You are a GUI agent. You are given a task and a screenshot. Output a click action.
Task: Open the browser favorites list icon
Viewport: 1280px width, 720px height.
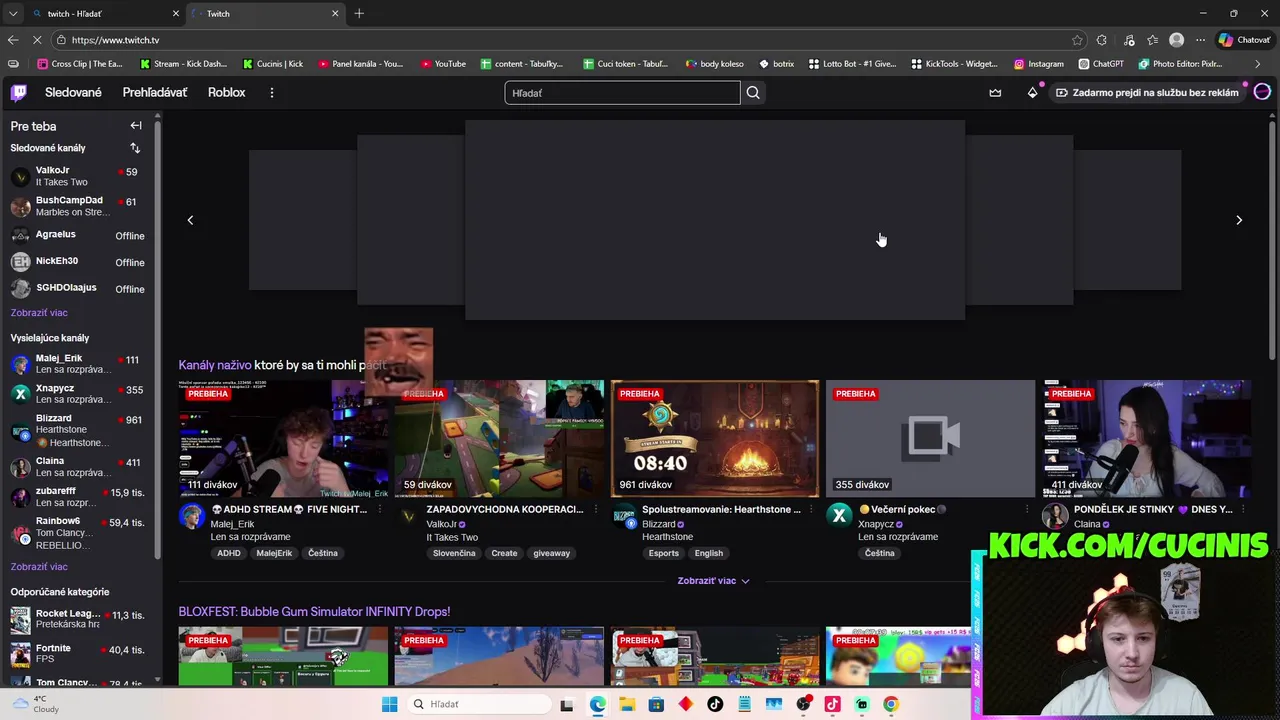1153,40
